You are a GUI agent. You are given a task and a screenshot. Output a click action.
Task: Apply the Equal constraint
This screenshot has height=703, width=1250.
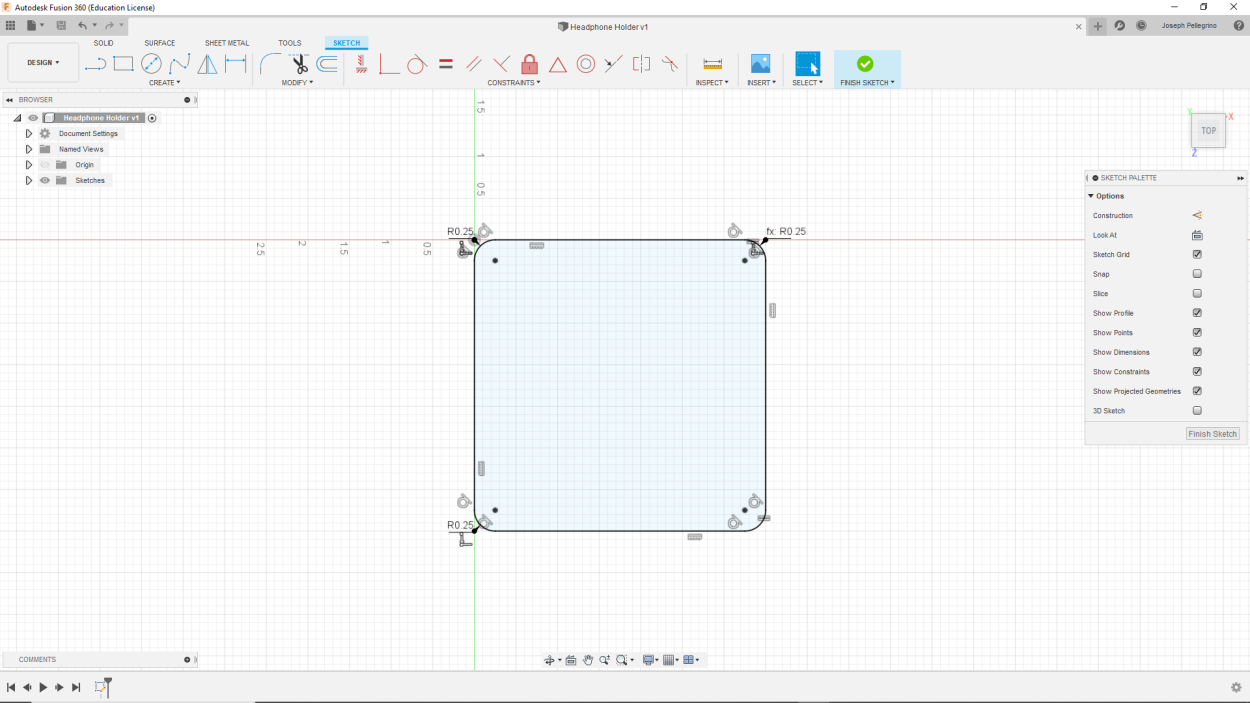[x=446, y=63]
